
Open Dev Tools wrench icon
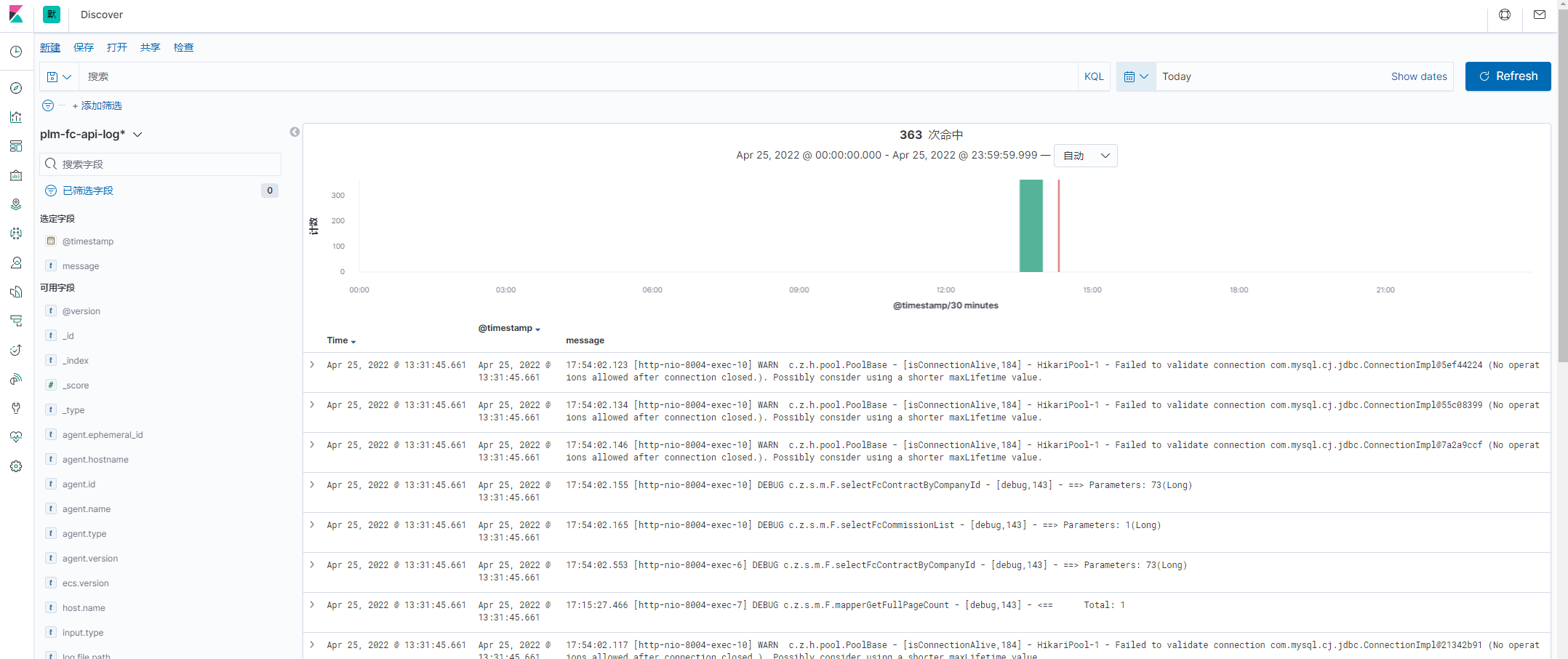[x=16, y=408]
